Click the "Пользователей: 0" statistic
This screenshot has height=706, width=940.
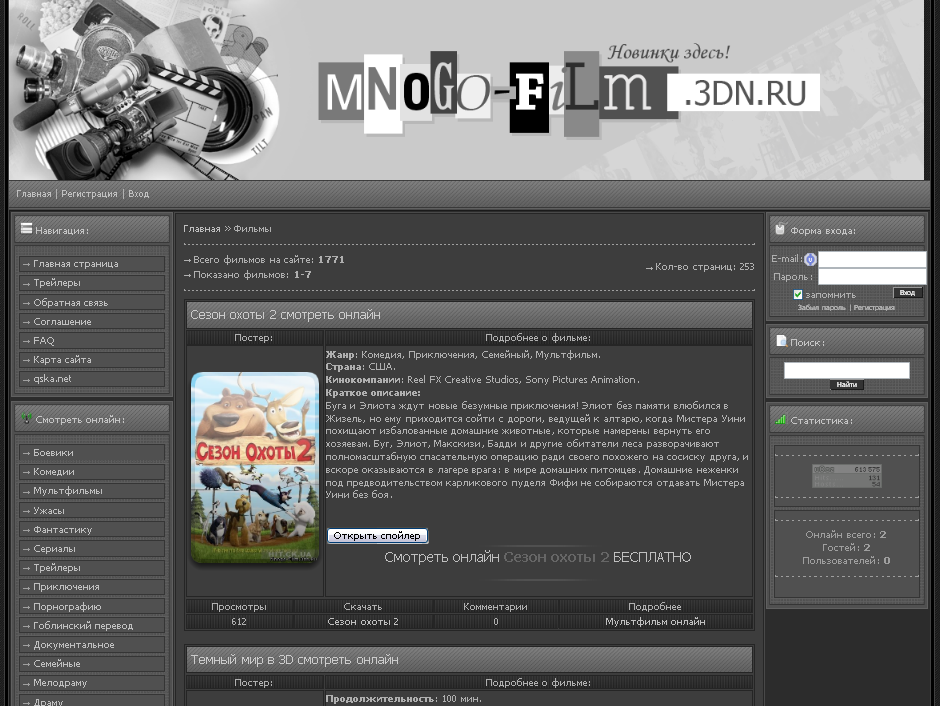(x=846, y=561)
